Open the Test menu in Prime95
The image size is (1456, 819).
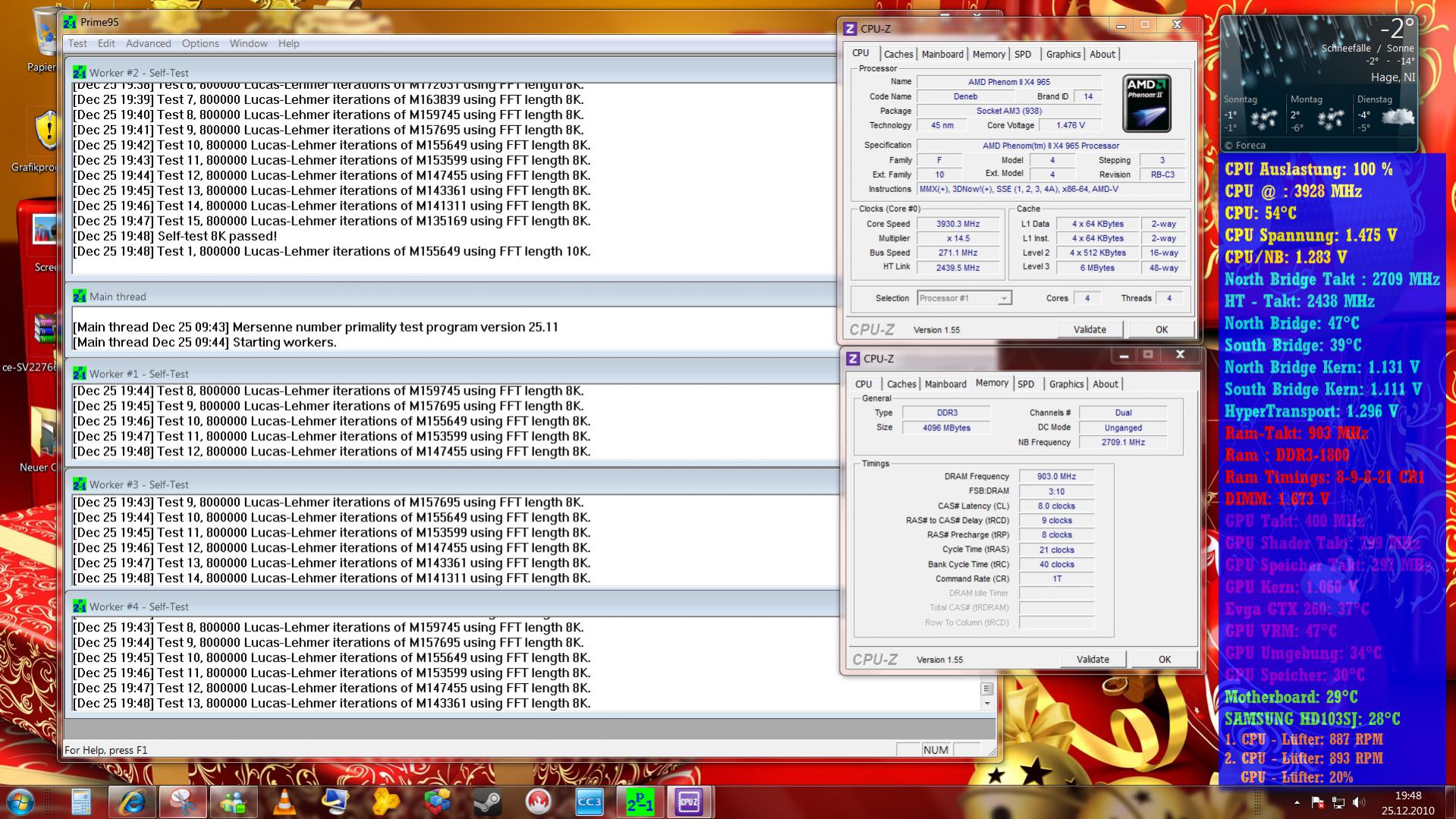pyautogui.click(x=77, y=43)
